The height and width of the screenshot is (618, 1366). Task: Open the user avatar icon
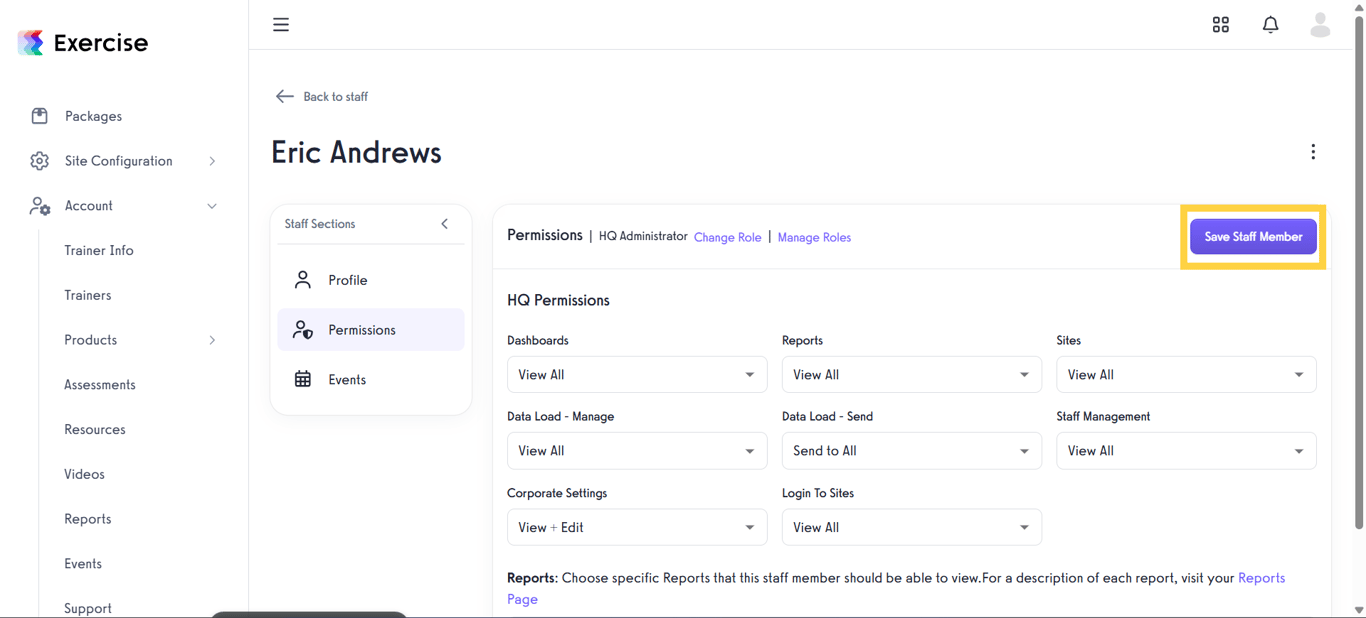[x=1320, y=25]
